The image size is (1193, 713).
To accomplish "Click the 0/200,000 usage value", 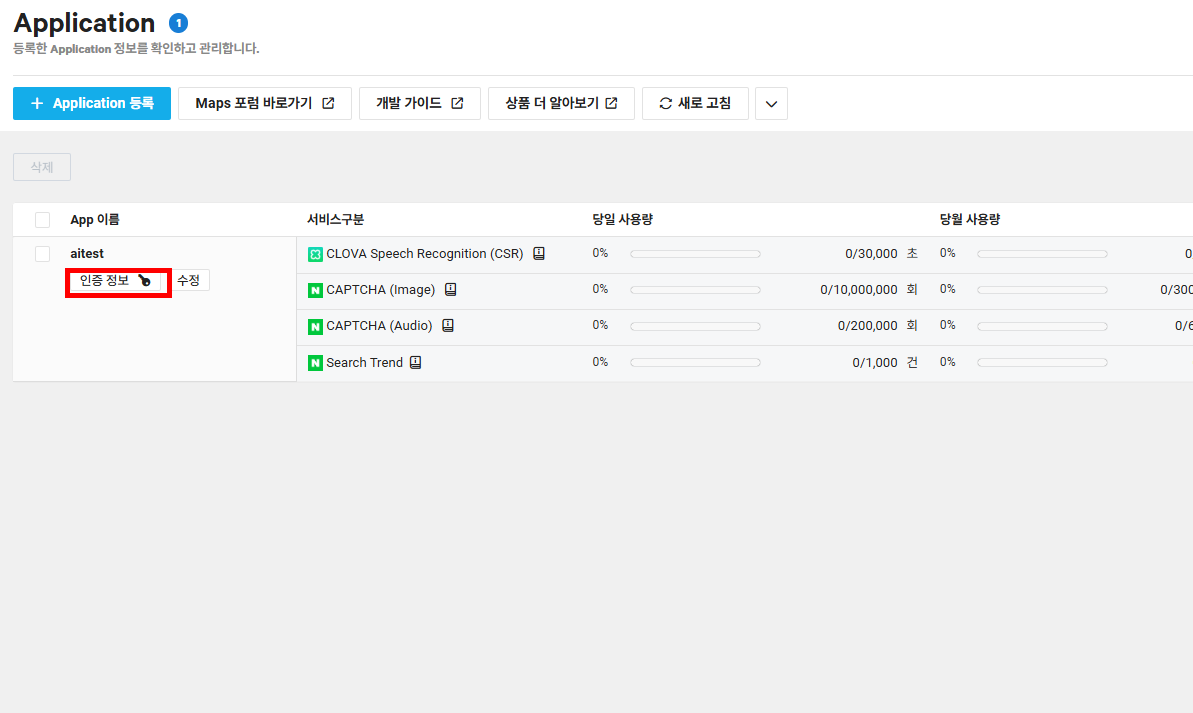I will point(867,326).
